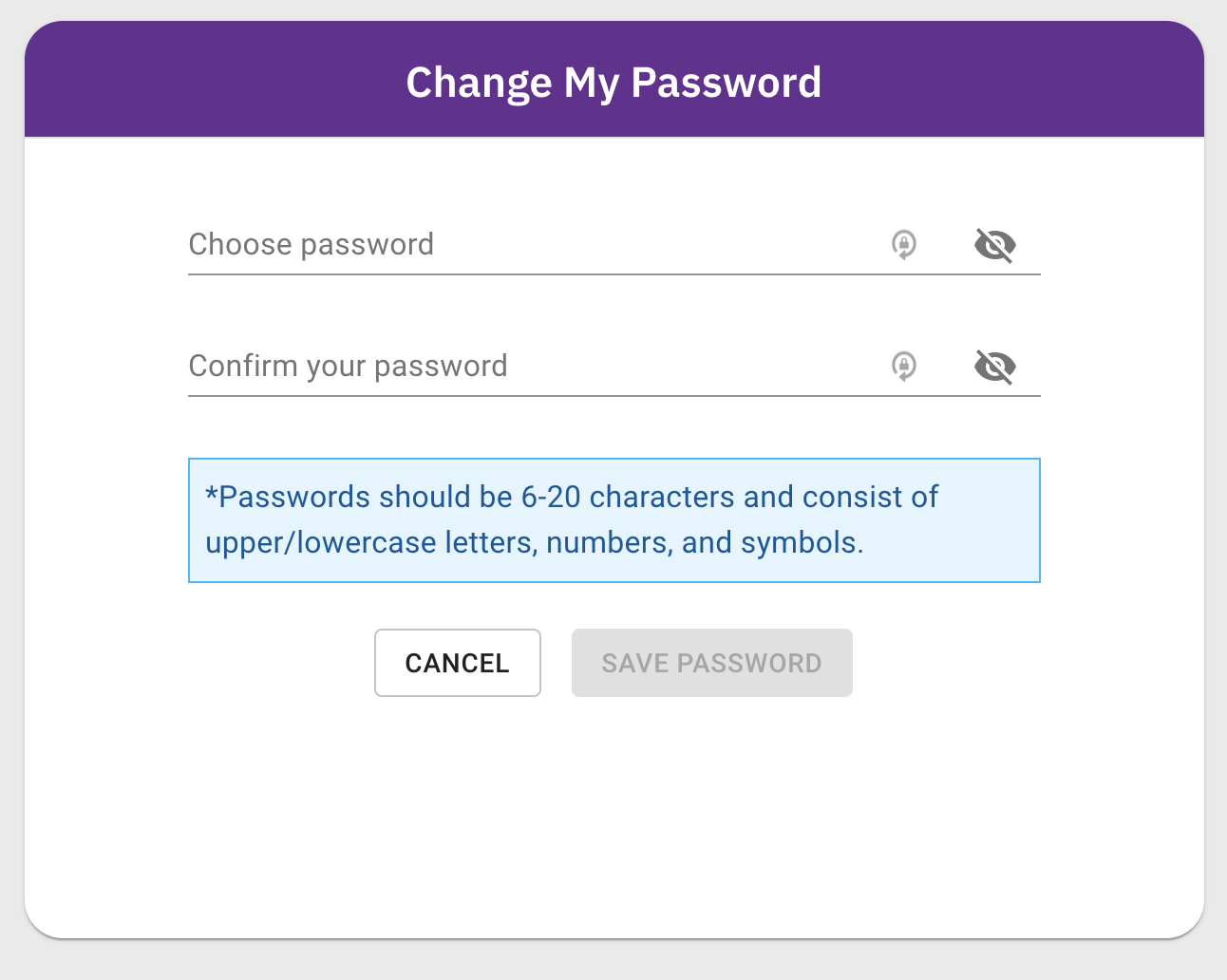
Task: Generate a password using the second lock-refresh icon
Action: [x=904, y=366]
